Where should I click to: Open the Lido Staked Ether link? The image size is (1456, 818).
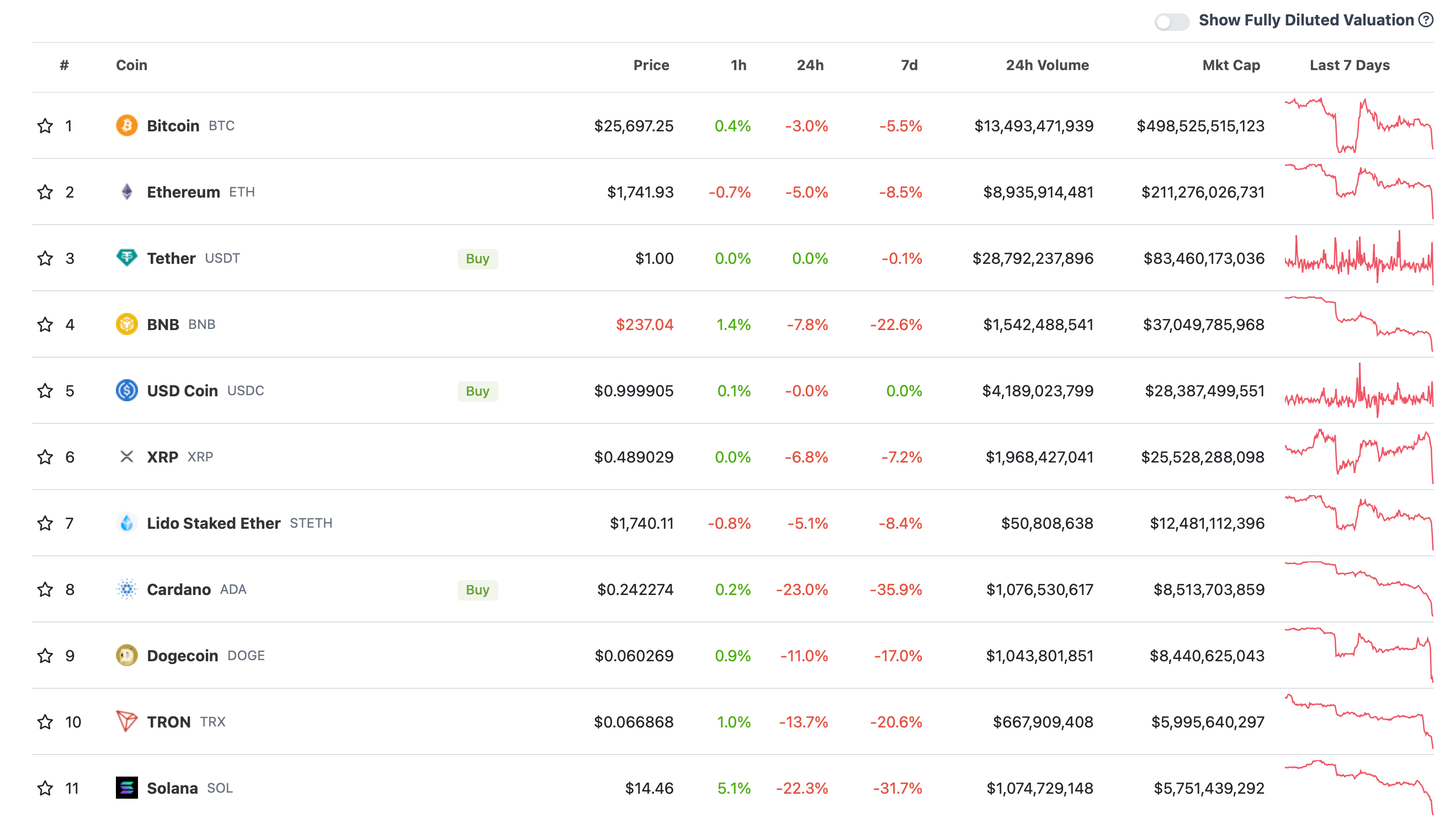[214, 523]
